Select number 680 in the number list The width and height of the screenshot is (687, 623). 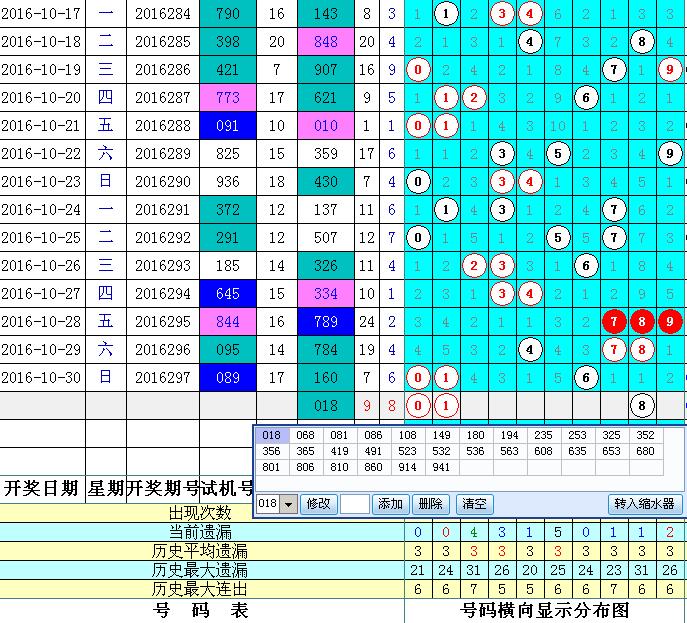point(645,451)
